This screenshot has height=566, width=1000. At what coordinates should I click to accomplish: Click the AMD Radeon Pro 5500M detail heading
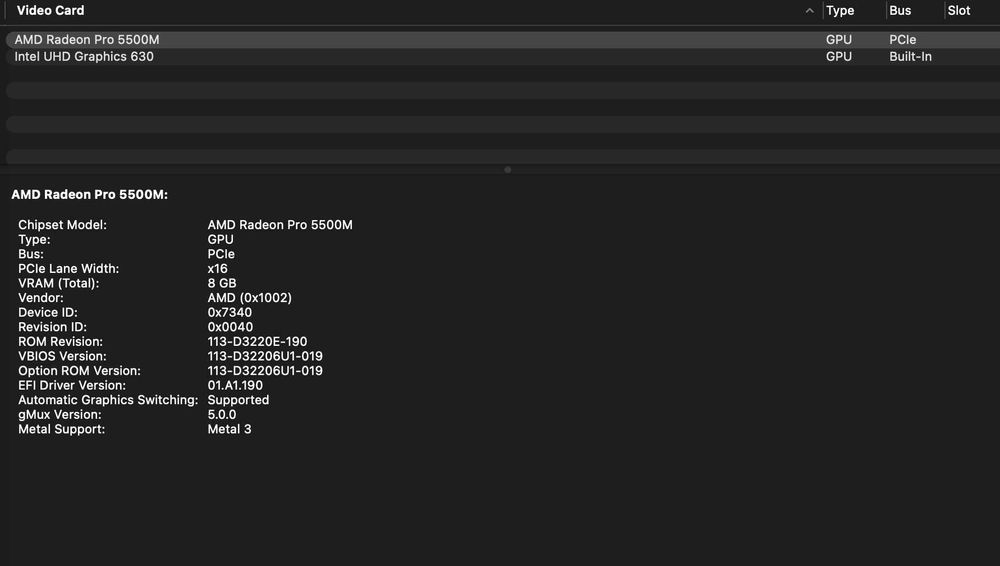(89, 195)
